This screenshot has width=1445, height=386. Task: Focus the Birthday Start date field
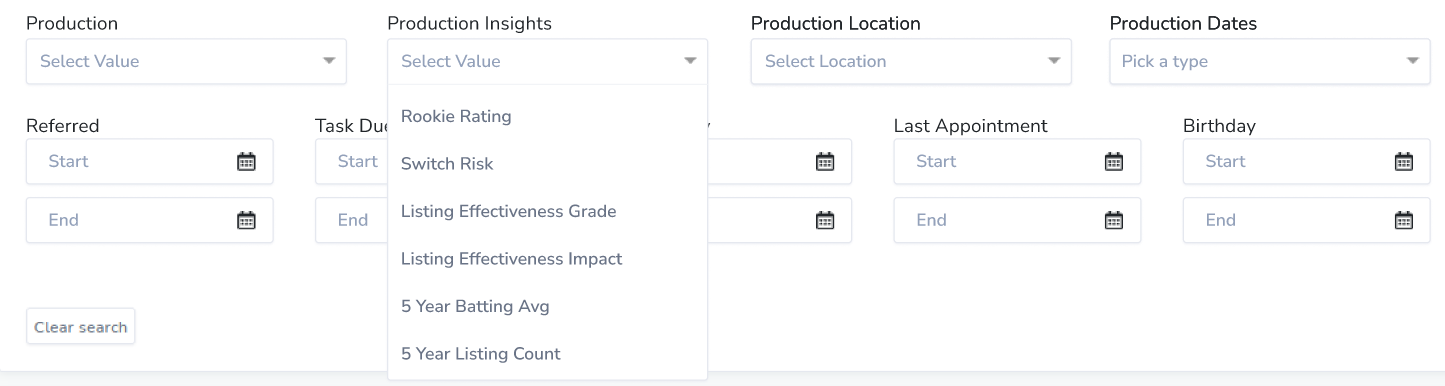(x=1306, y=161)
